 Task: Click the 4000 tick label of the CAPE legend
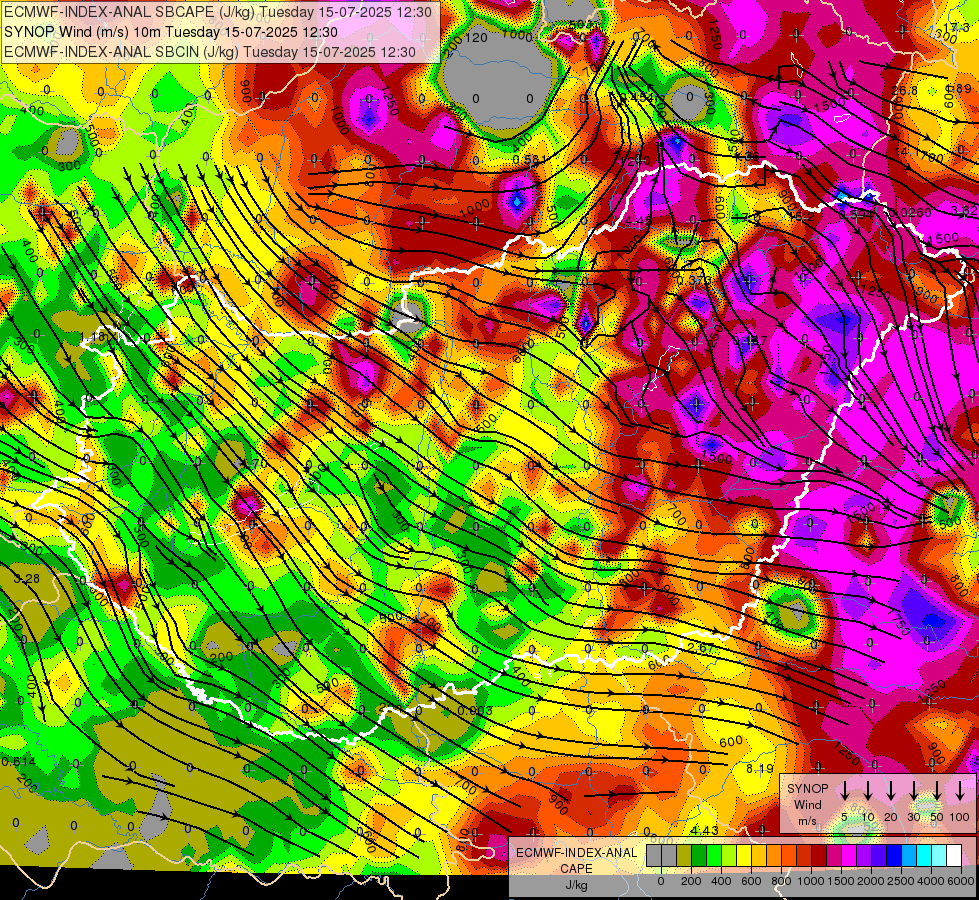931,881
